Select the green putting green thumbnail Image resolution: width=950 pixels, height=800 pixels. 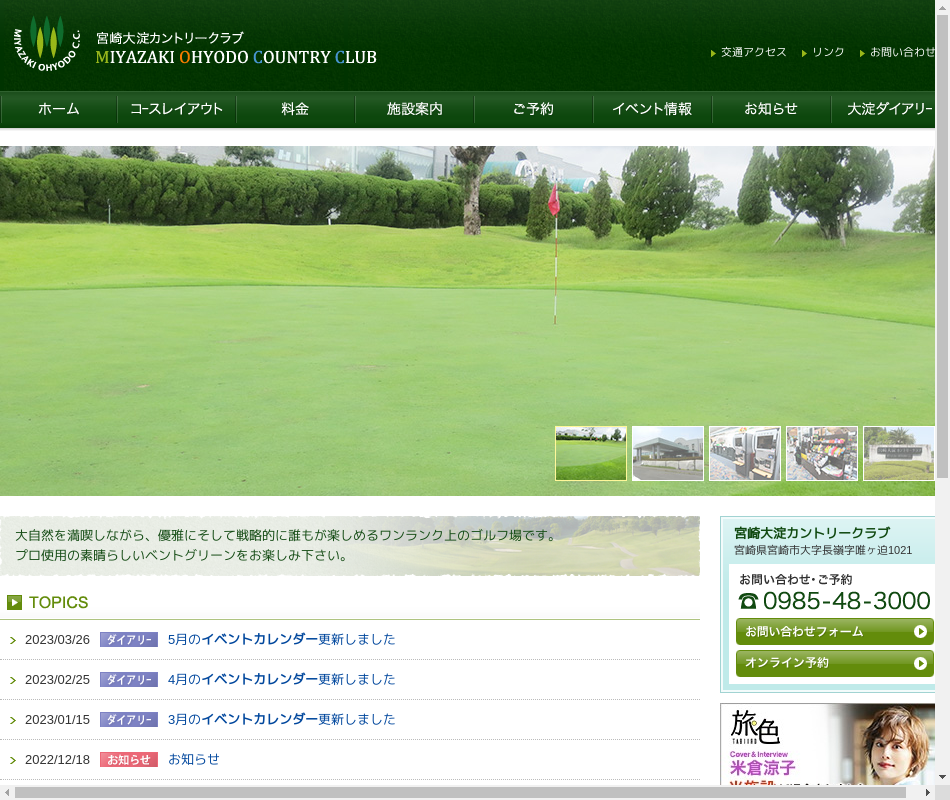pyautogui.click(x=591, y=454)
